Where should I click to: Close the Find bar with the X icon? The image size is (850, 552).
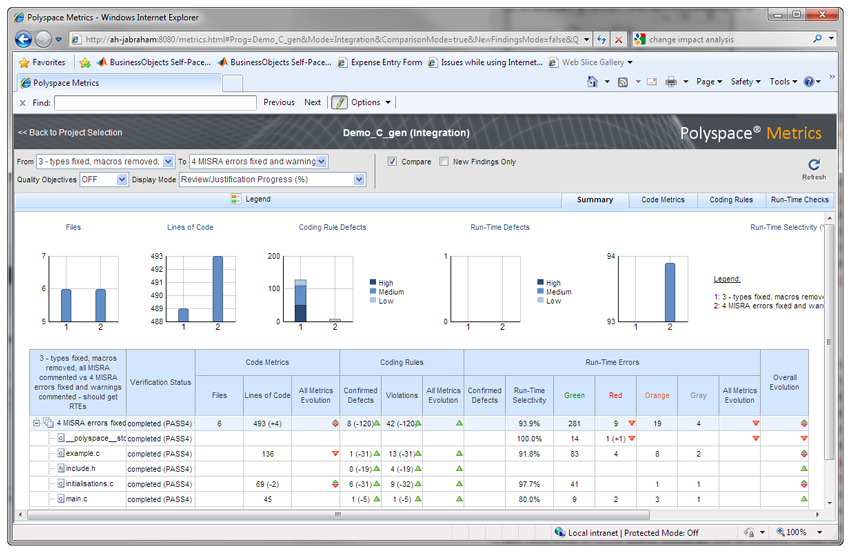[22, 102]
